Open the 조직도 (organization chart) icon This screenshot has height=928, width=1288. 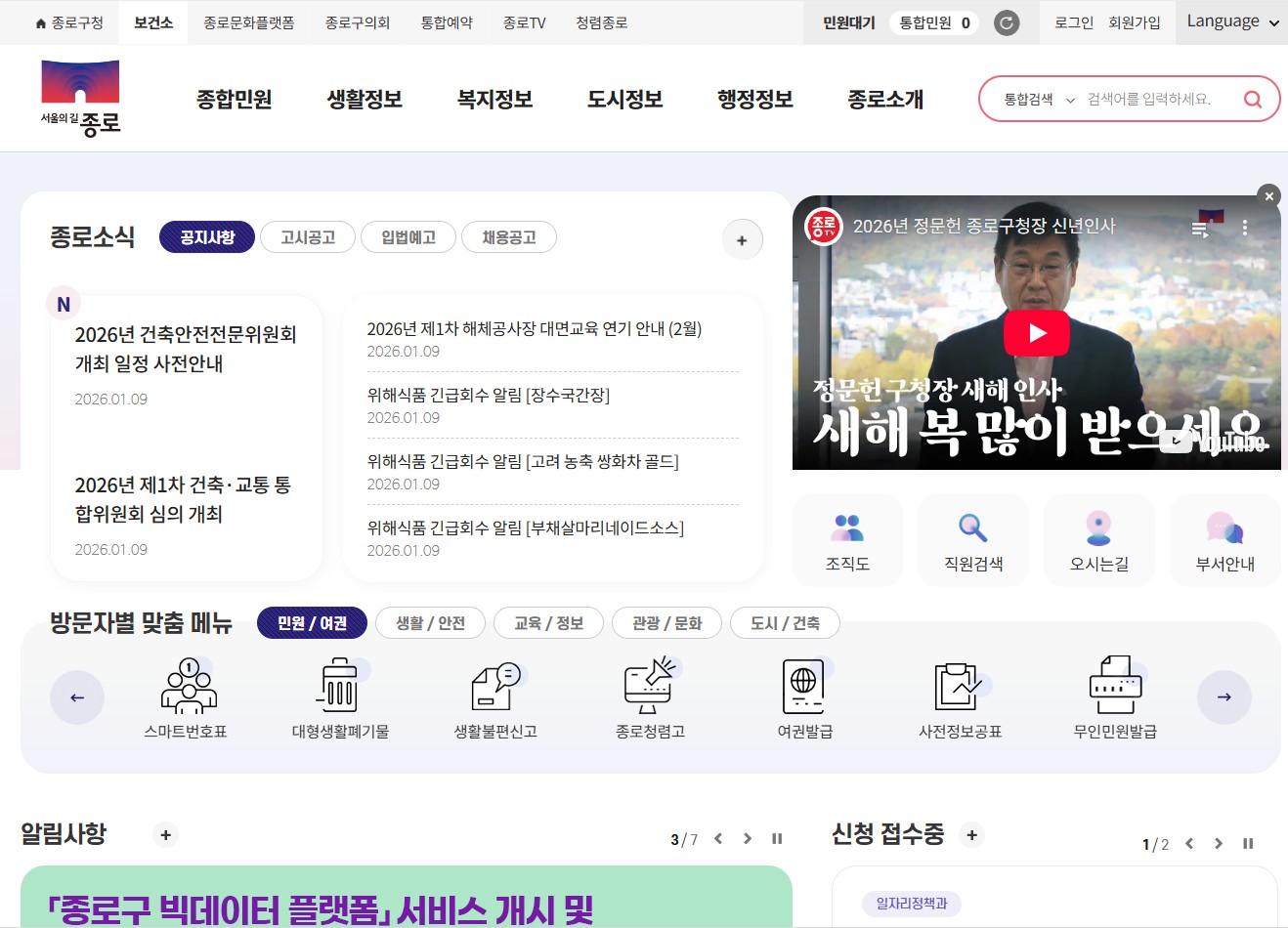click(846, 540)
